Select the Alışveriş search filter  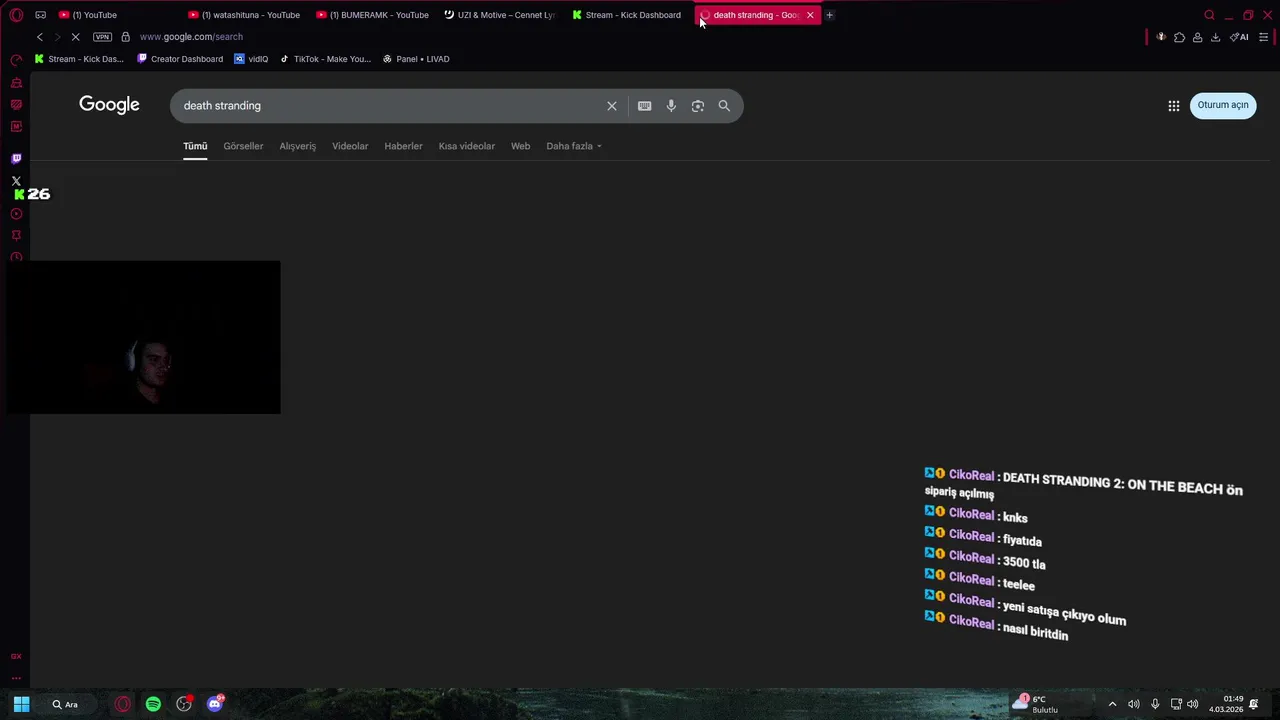point(298,146)
